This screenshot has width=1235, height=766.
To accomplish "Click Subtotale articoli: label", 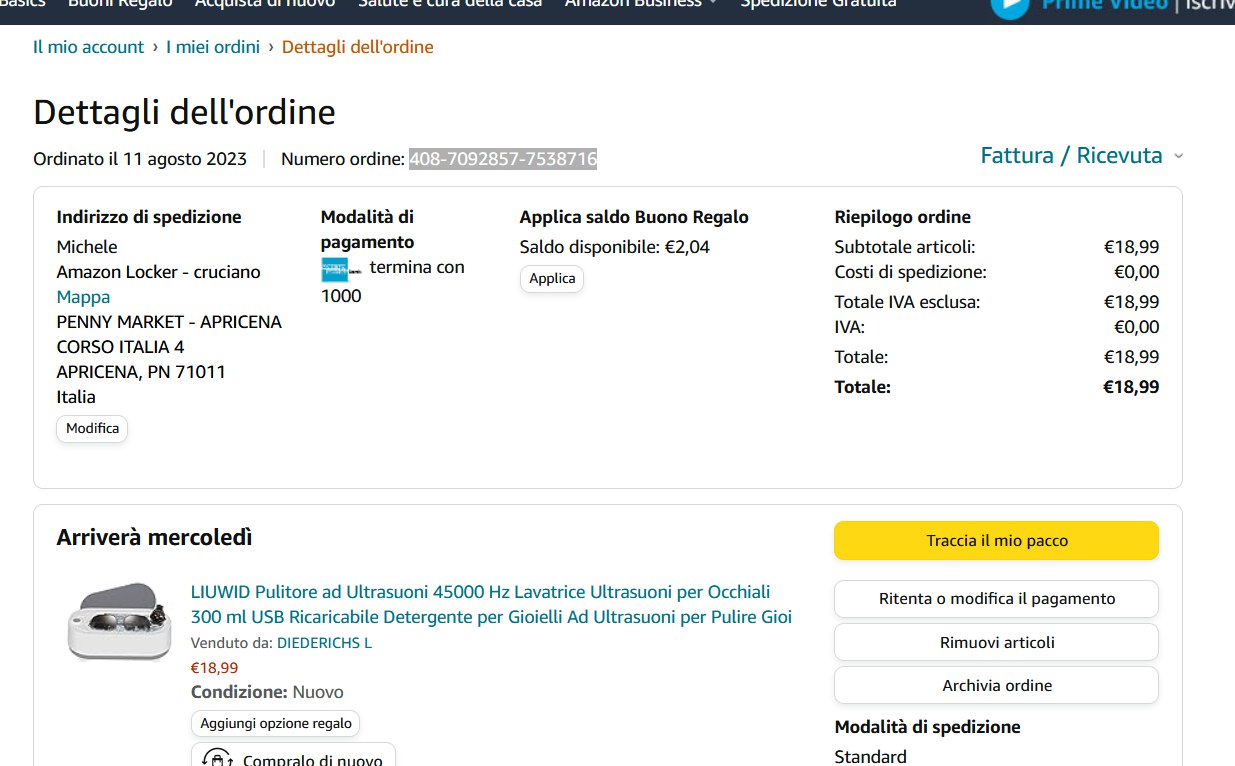I will (905, 247).
